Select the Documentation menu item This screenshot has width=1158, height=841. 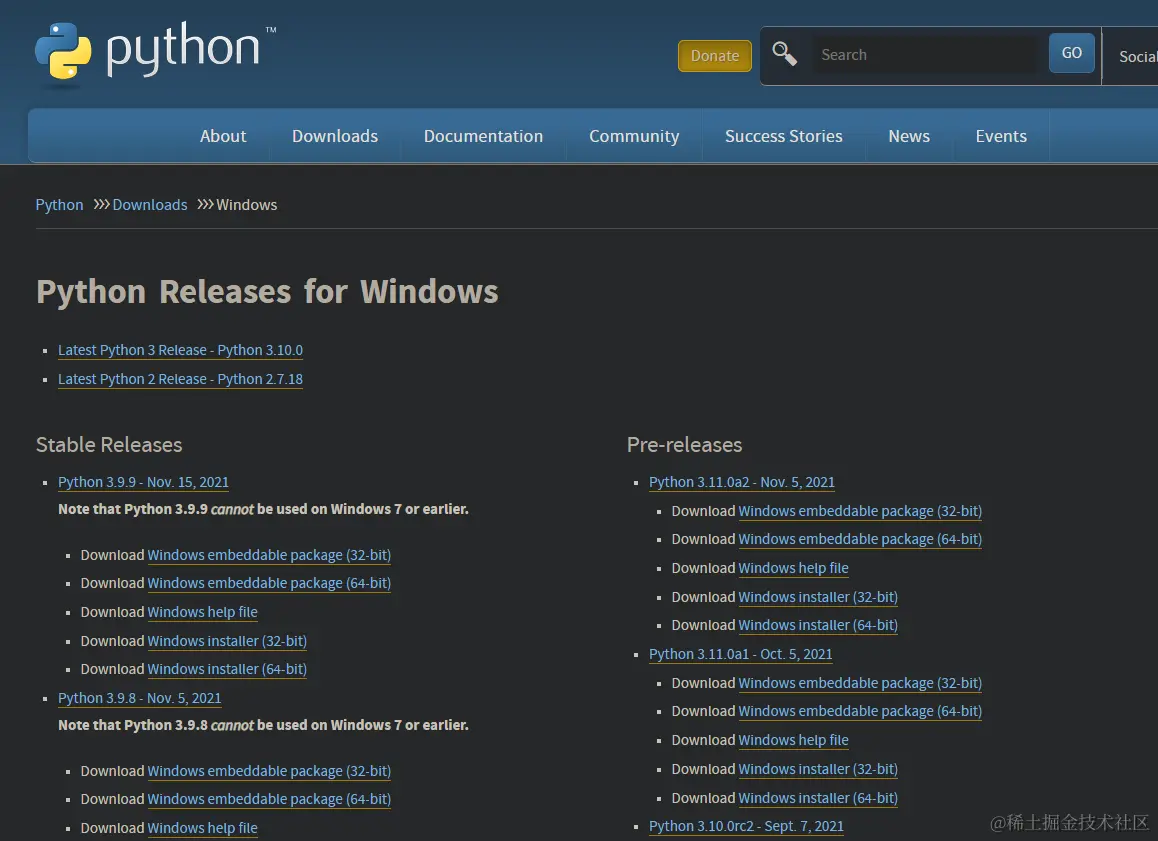[x=483, y=136]
